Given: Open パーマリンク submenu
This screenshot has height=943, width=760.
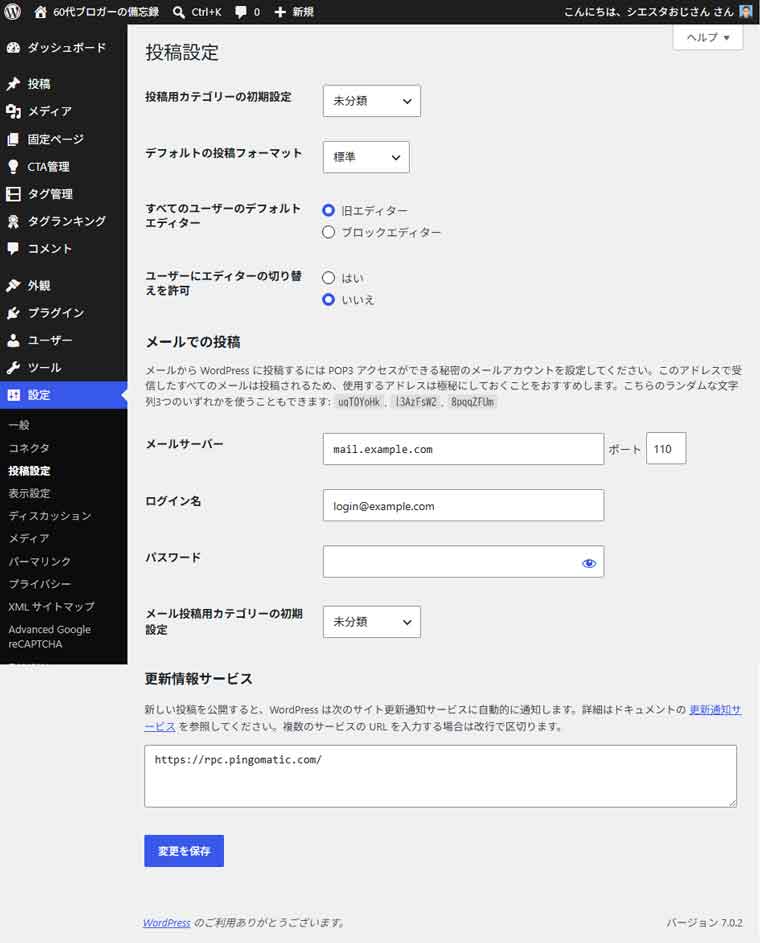Looking at the screenshot, I should pos(40,561).
